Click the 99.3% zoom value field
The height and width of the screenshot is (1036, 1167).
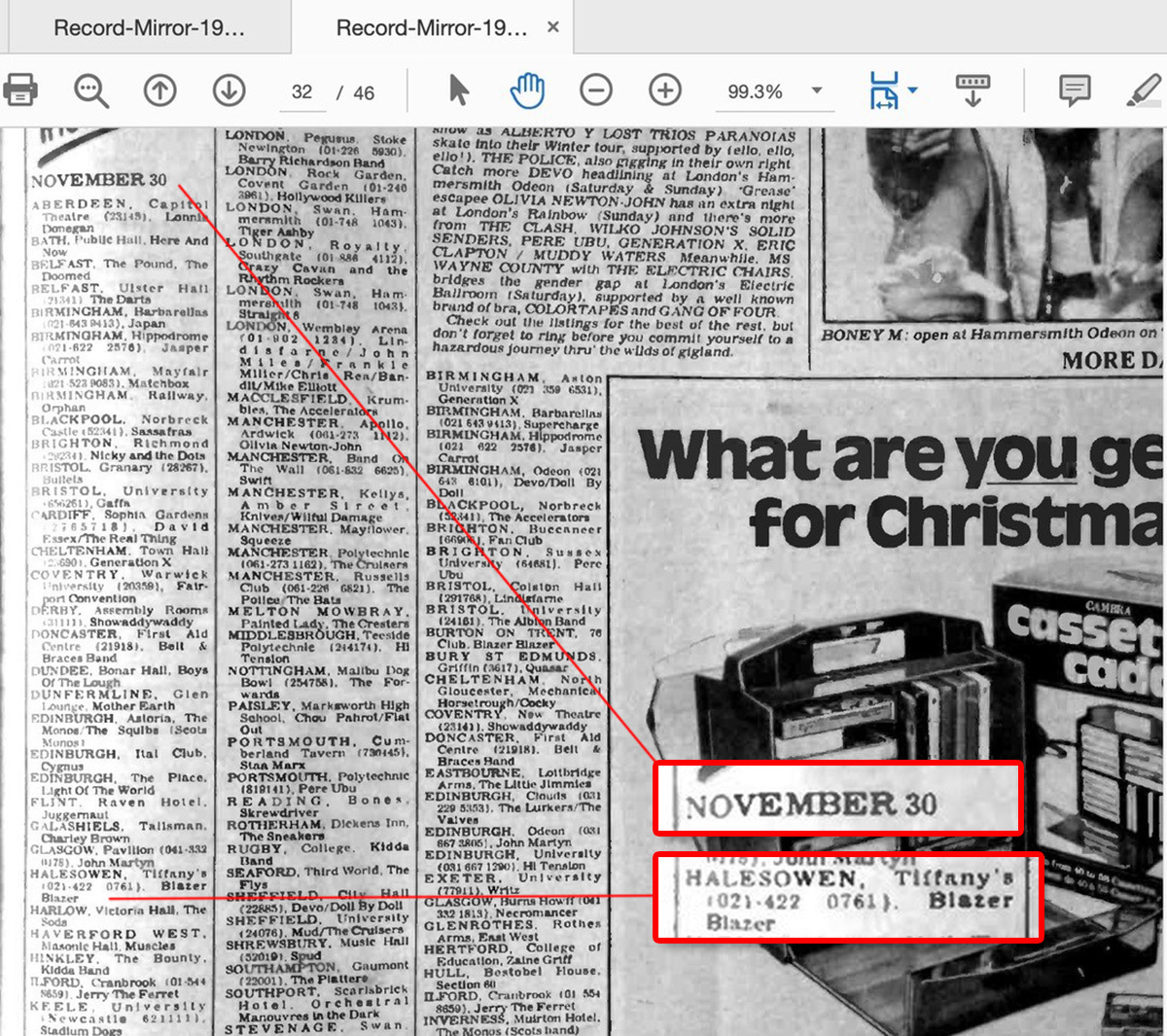click(755, 92)
